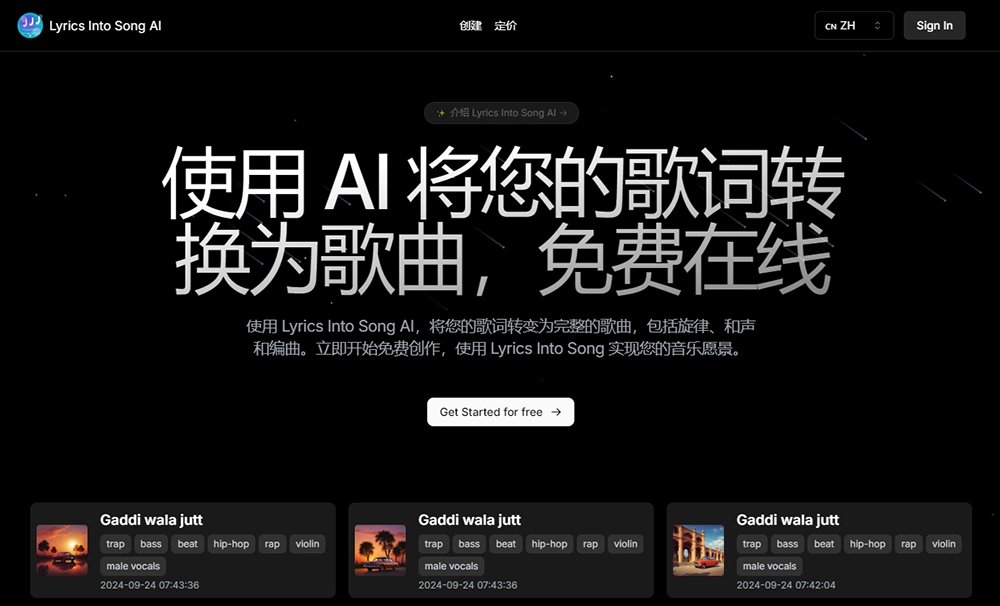Image resolution: width=1000 pixels, height=606 pixels.
Task: Select the bass tag in the 07:42:04 card
Action: (787, 544)
